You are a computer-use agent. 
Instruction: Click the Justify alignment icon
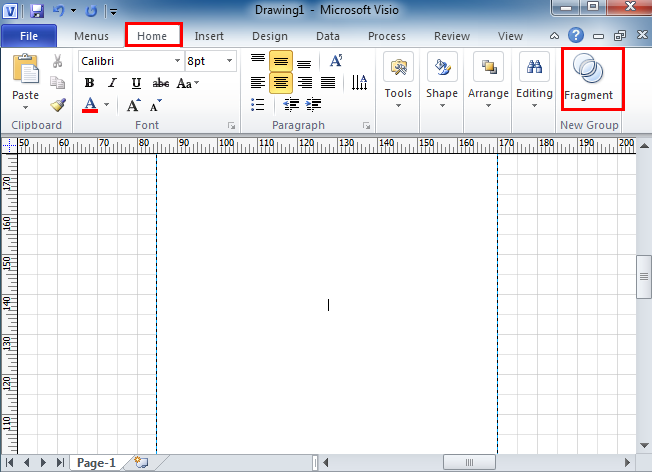[328, 82]
